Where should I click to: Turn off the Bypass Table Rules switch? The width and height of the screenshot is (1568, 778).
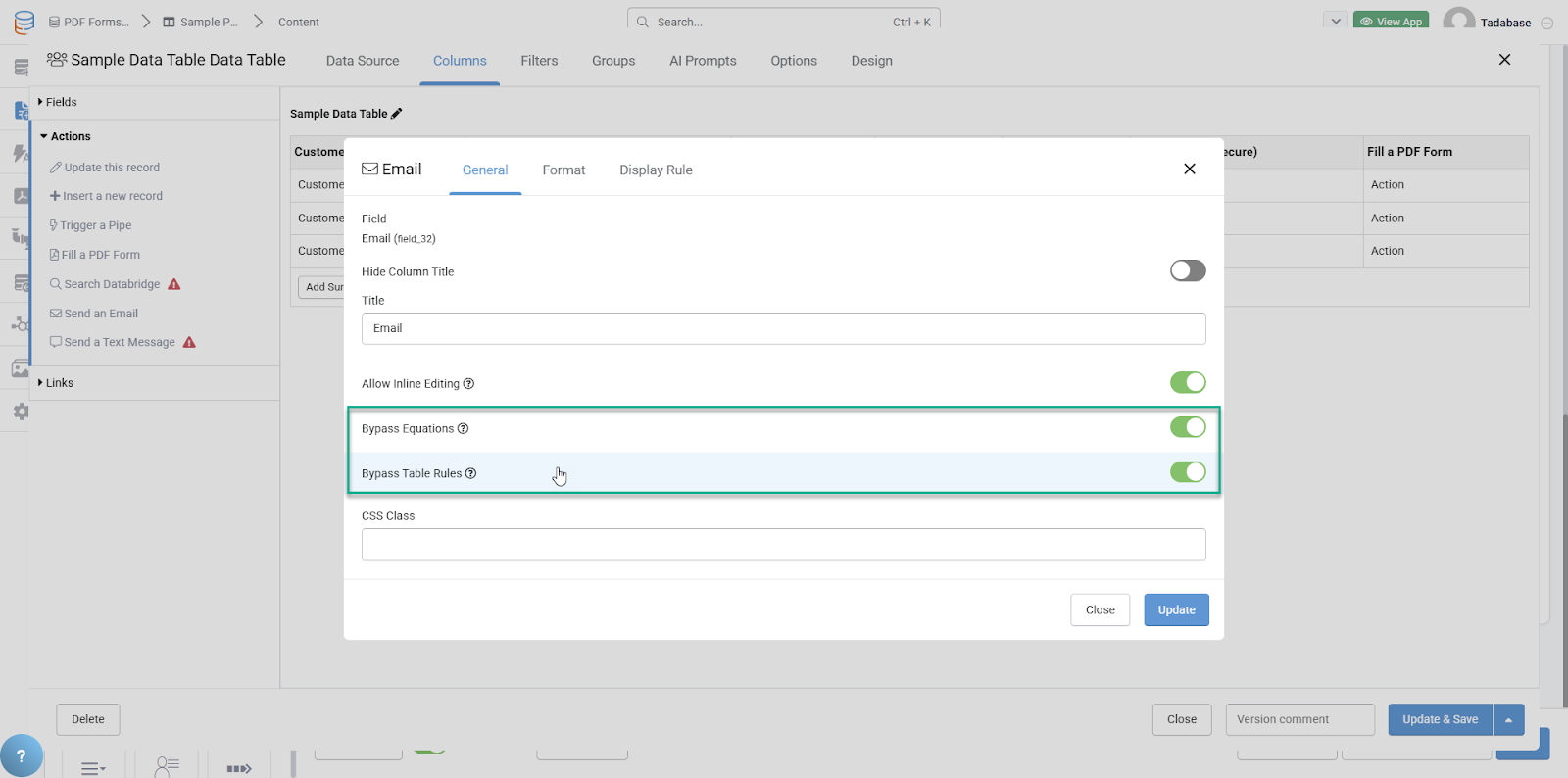(1188, 472)
